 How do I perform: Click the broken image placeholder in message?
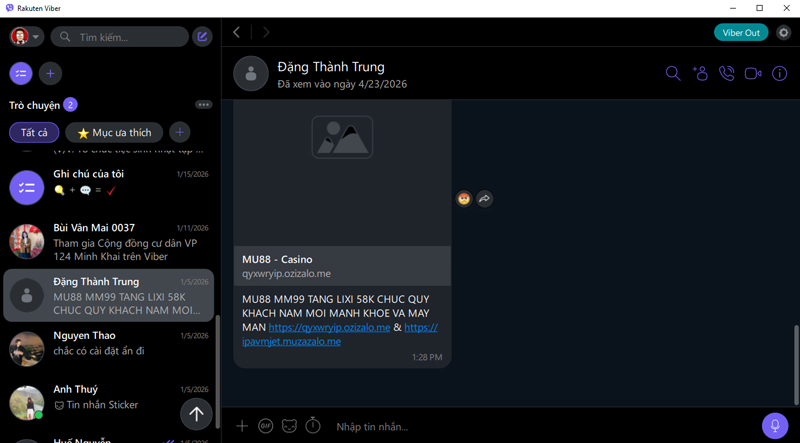[x=342, y=137]
